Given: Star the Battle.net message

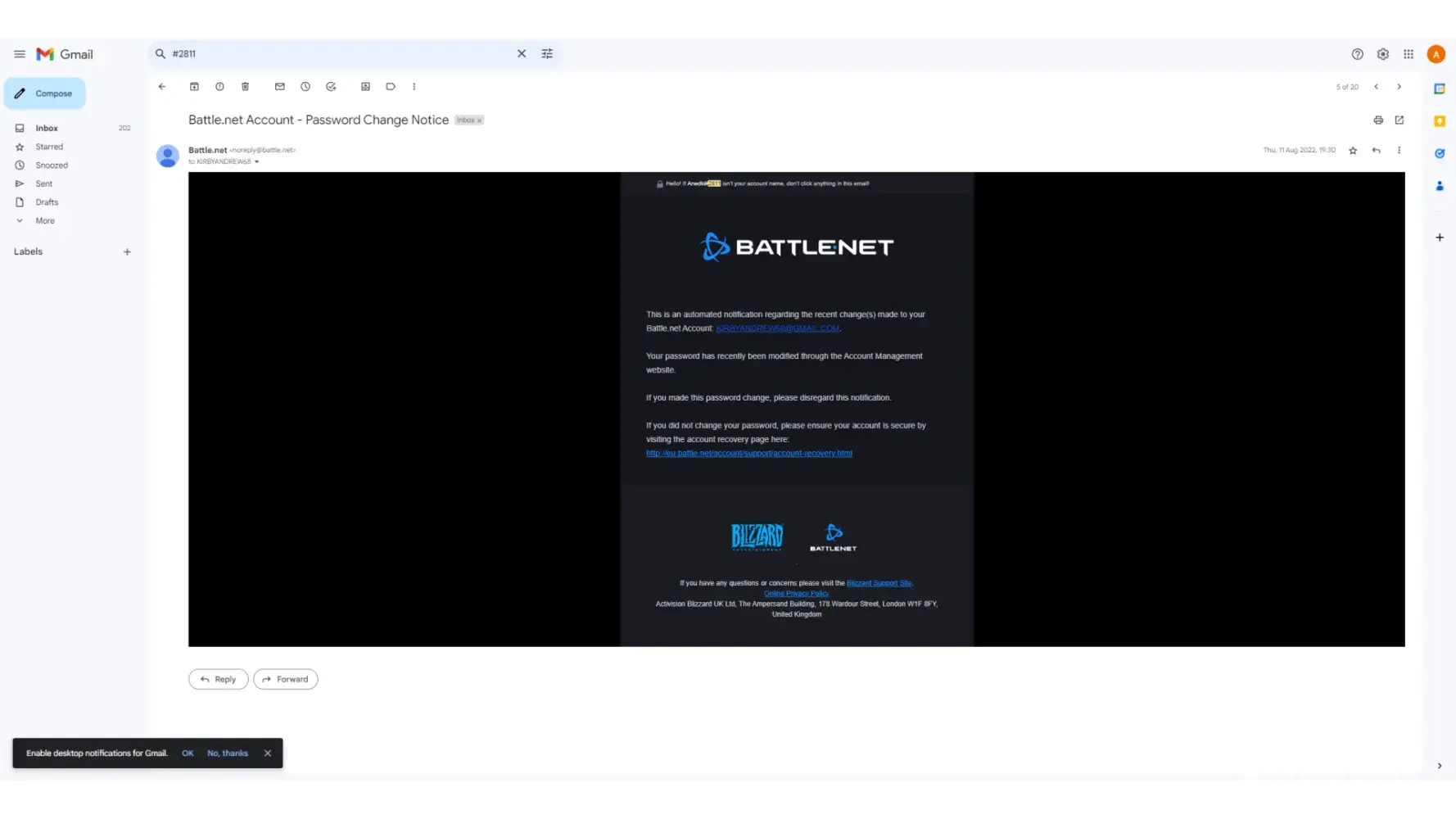Looking at the screenshot, I should [1353, 151].
